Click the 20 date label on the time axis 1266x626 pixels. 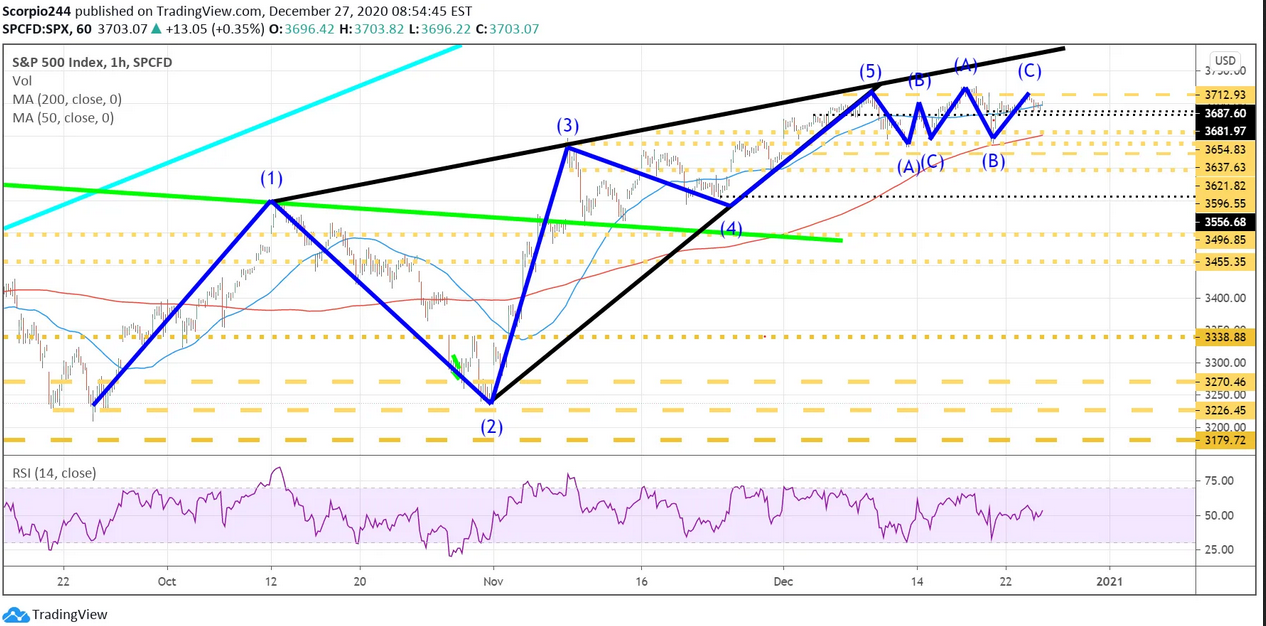click(360, 580)
